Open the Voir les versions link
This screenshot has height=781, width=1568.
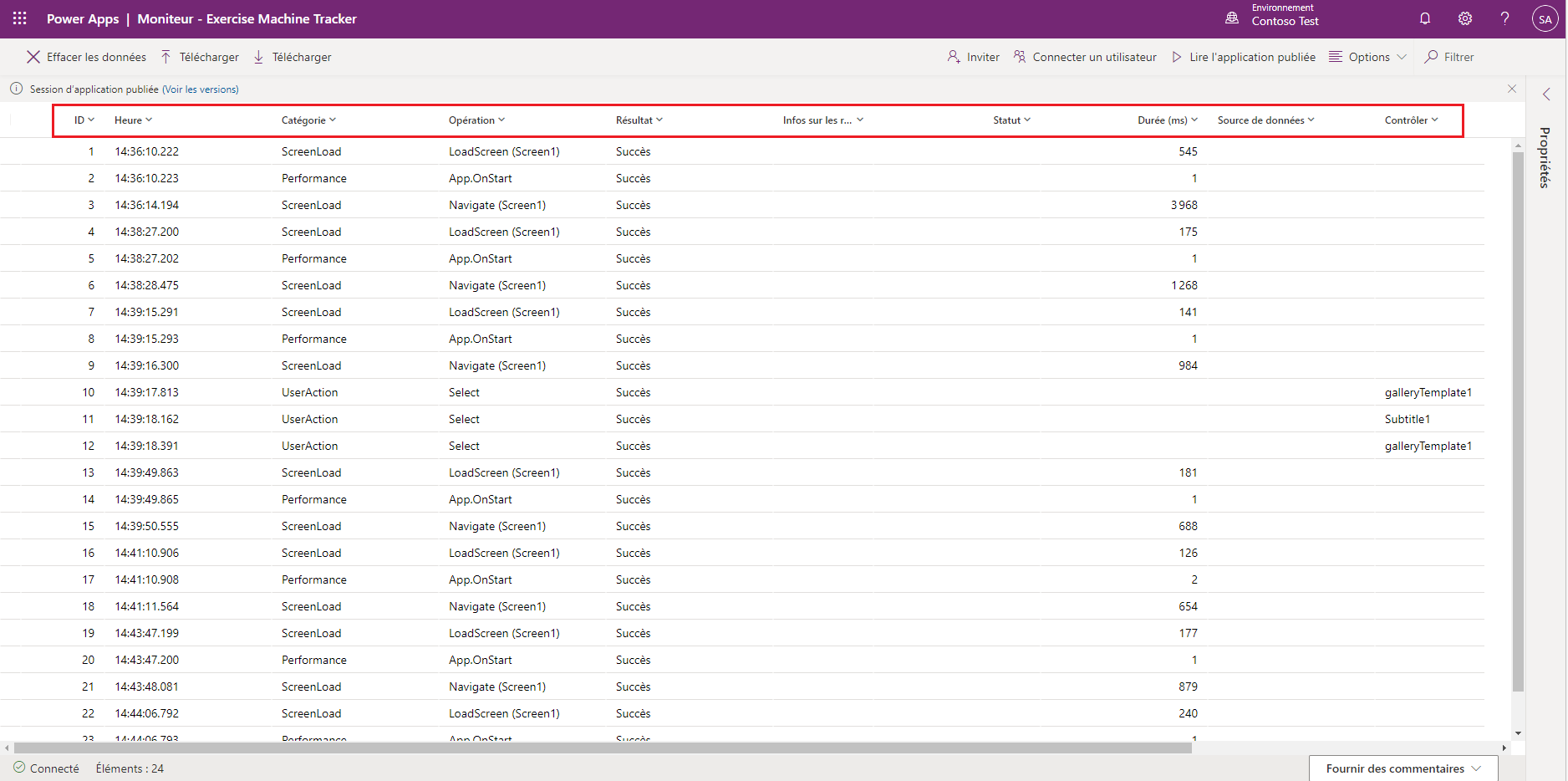(x=201, y=89)
